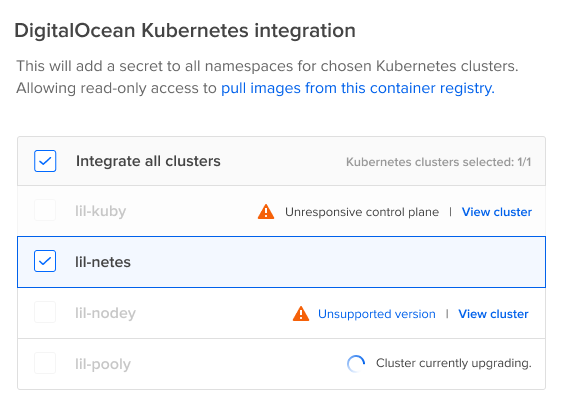
Task: Click the Unresponsive control plane status text
Action: coord(362,212)
